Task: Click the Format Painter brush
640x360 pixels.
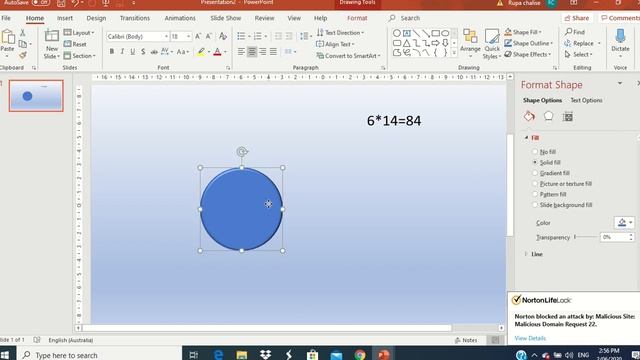Action: pos(22,55)
